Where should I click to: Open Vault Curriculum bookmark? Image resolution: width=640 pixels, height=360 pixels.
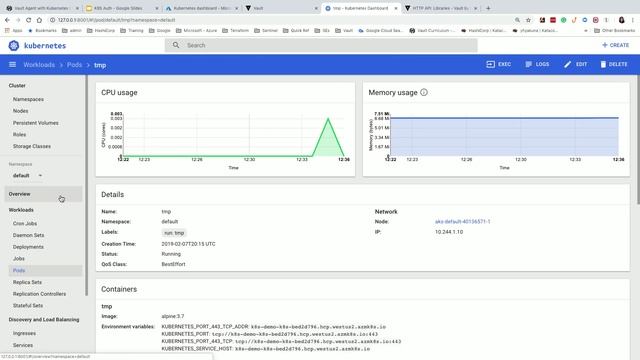[433, 30]
